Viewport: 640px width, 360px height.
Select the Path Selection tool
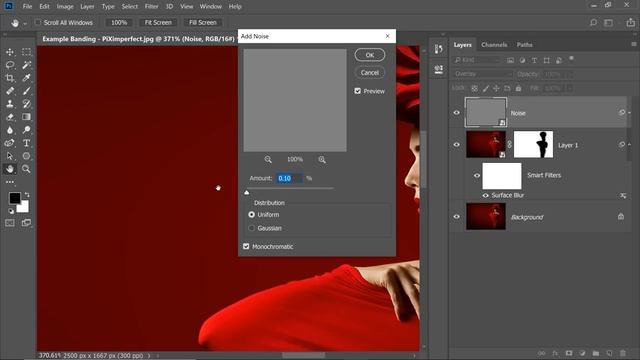[10, 156]
